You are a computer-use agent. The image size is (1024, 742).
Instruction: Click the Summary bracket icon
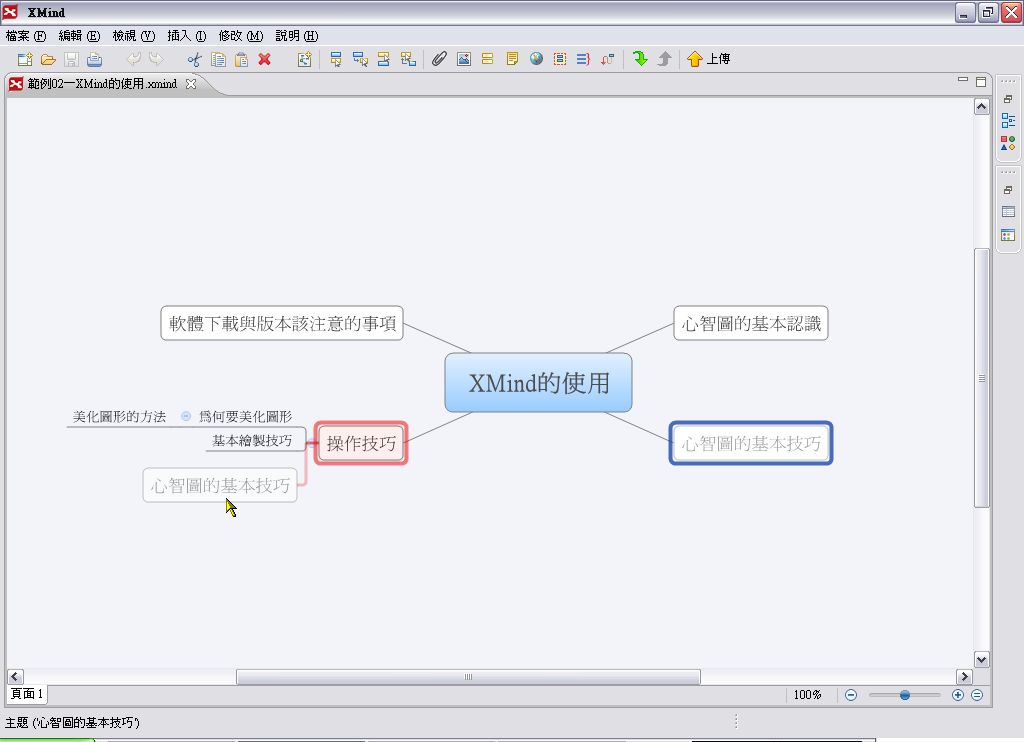pyautogui.click(x=583, y=59)
